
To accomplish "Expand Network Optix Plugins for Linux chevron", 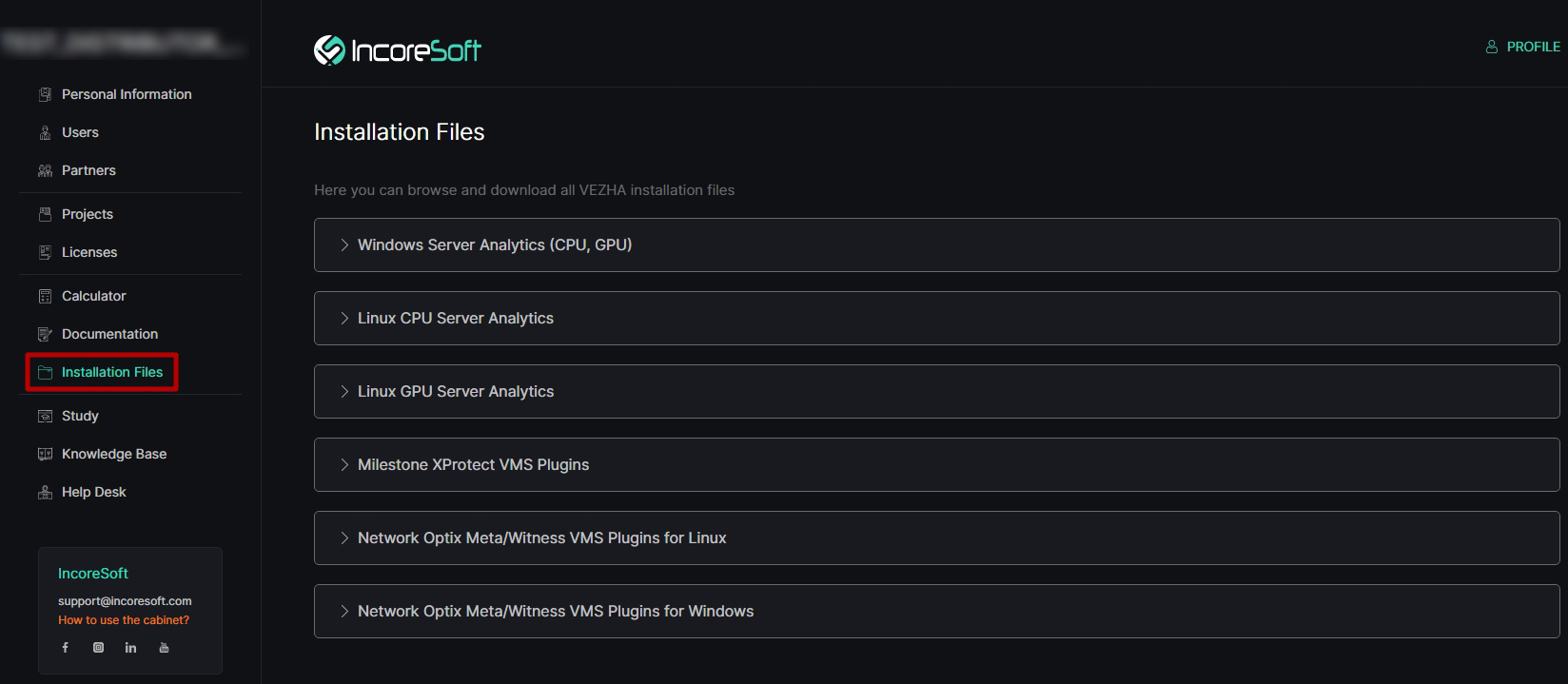I will click(344, 537).
